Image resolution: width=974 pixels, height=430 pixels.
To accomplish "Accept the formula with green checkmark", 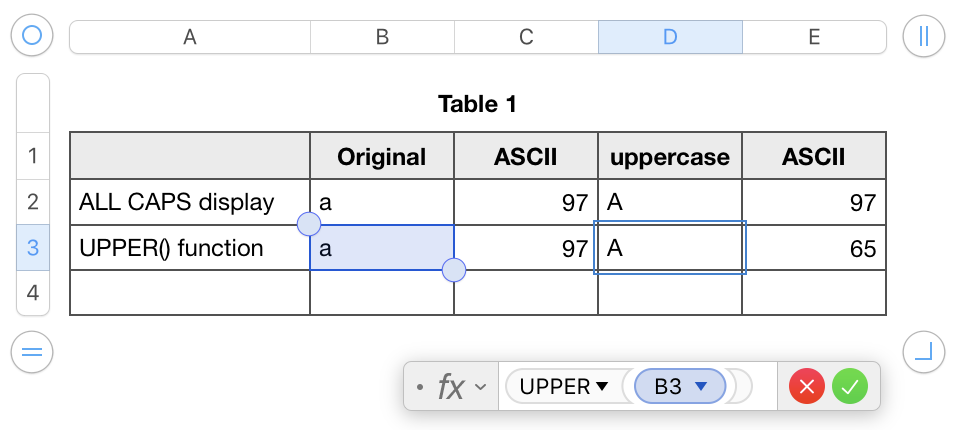I will coord(851,386).
